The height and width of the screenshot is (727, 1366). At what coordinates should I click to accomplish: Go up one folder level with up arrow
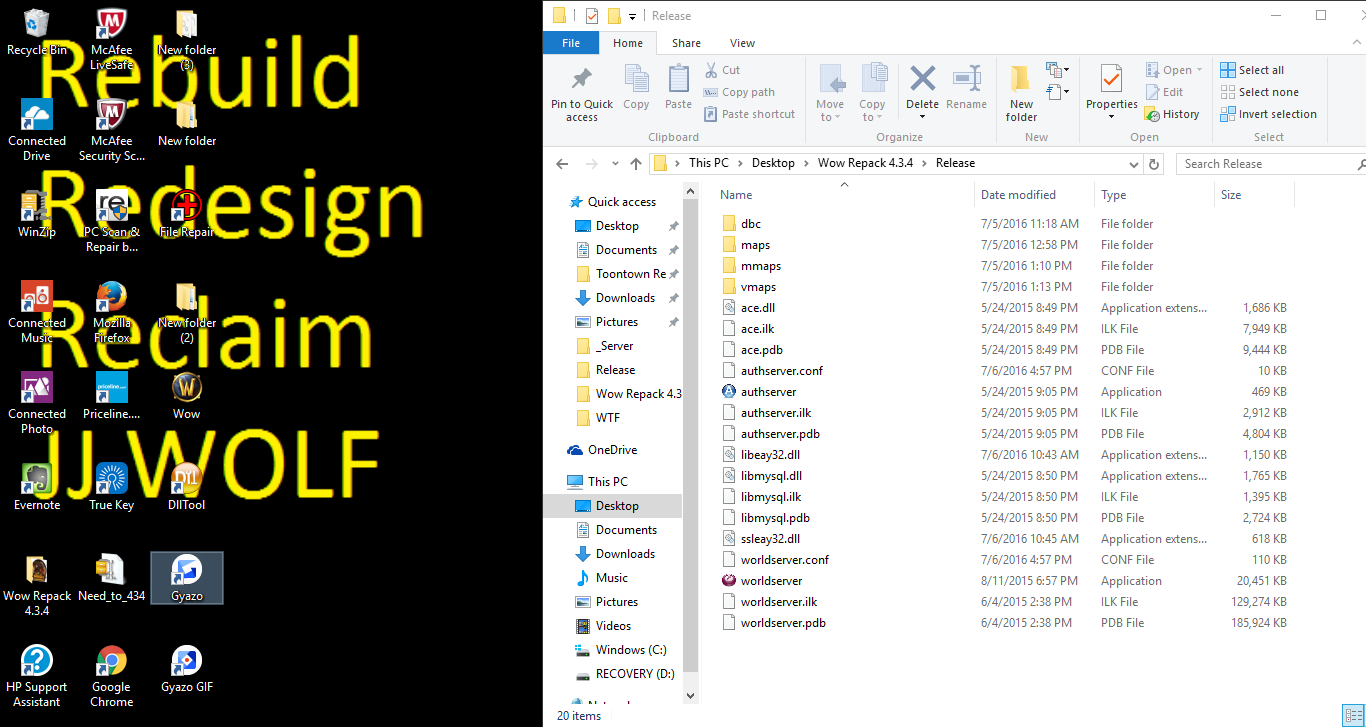pyautogui.click(x=636, y=164)
